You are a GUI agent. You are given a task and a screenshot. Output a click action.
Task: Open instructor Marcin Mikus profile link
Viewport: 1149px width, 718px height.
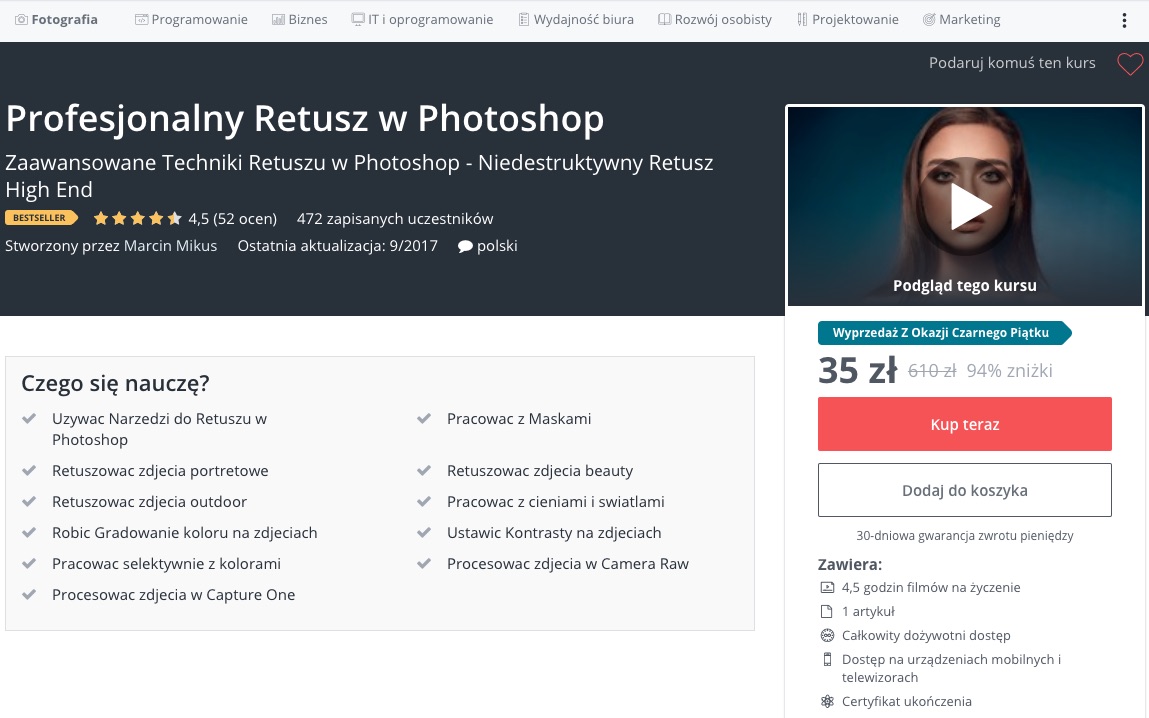coord(170,246)
